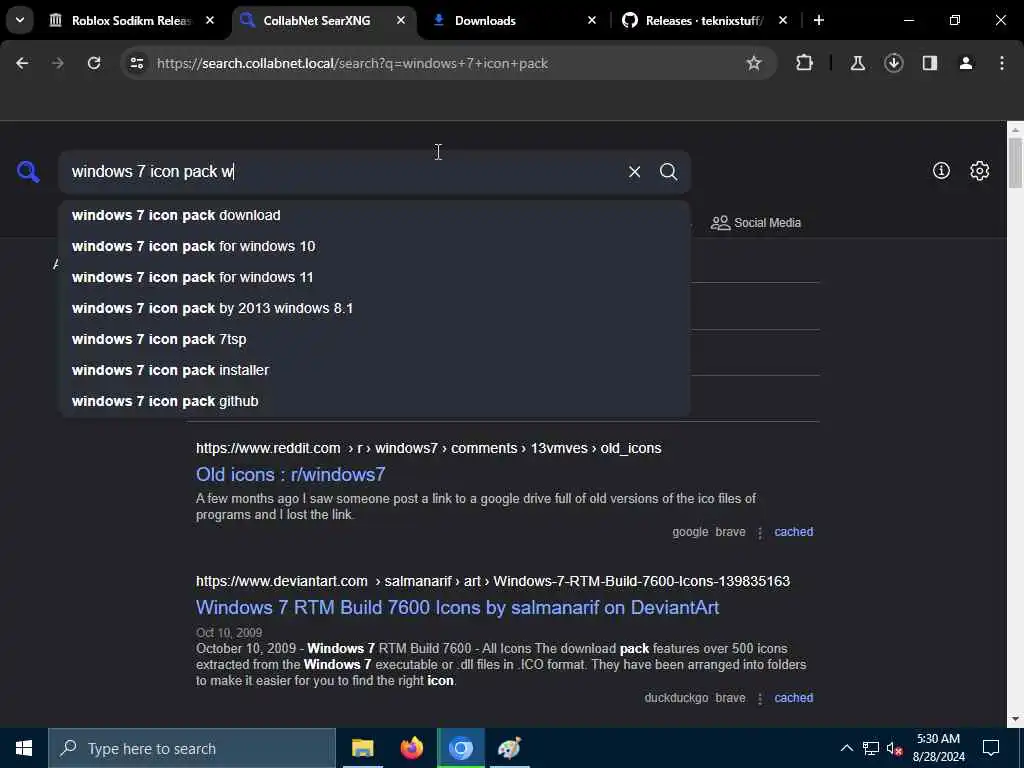Open cached link for reddit result

pyautogui.click(x=793, y=532)
